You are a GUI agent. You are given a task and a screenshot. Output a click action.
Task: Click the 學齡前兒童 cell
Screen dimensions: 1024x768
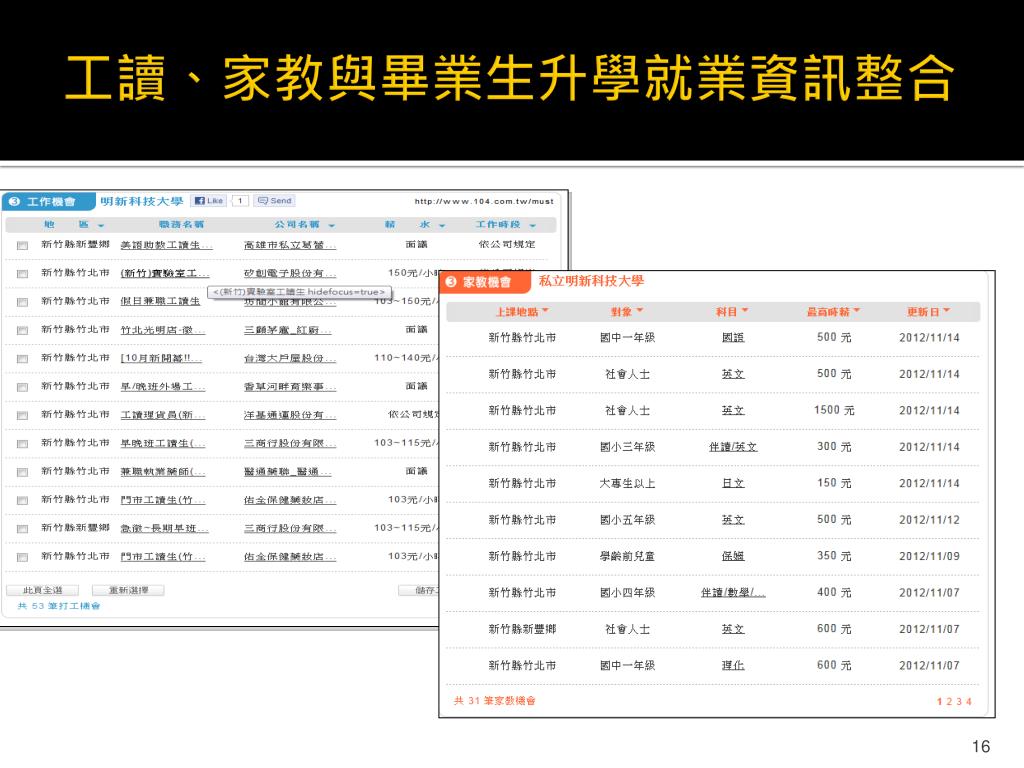click(x=627, y=556)
